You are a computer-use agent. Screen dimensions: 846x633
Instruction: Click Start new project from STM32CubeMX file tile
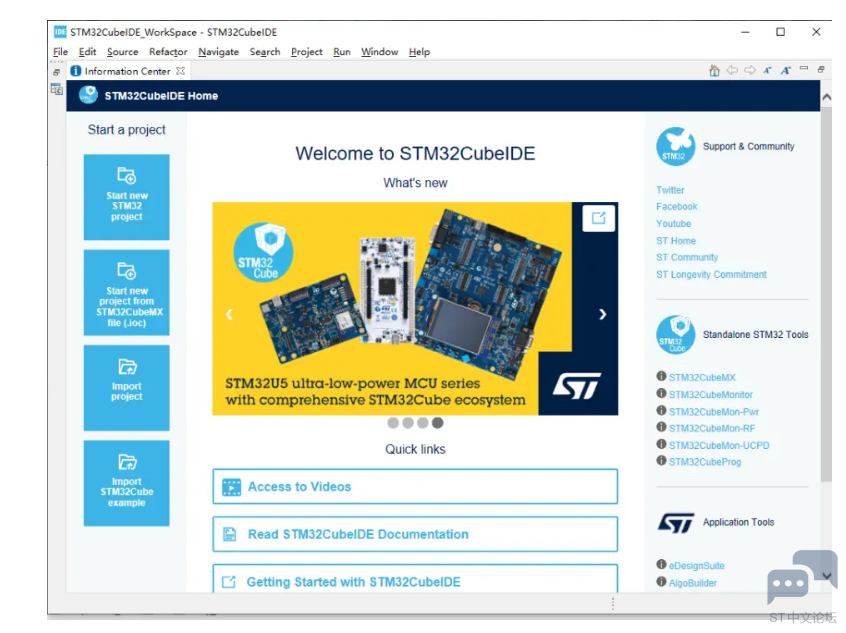tap(126, 292)
